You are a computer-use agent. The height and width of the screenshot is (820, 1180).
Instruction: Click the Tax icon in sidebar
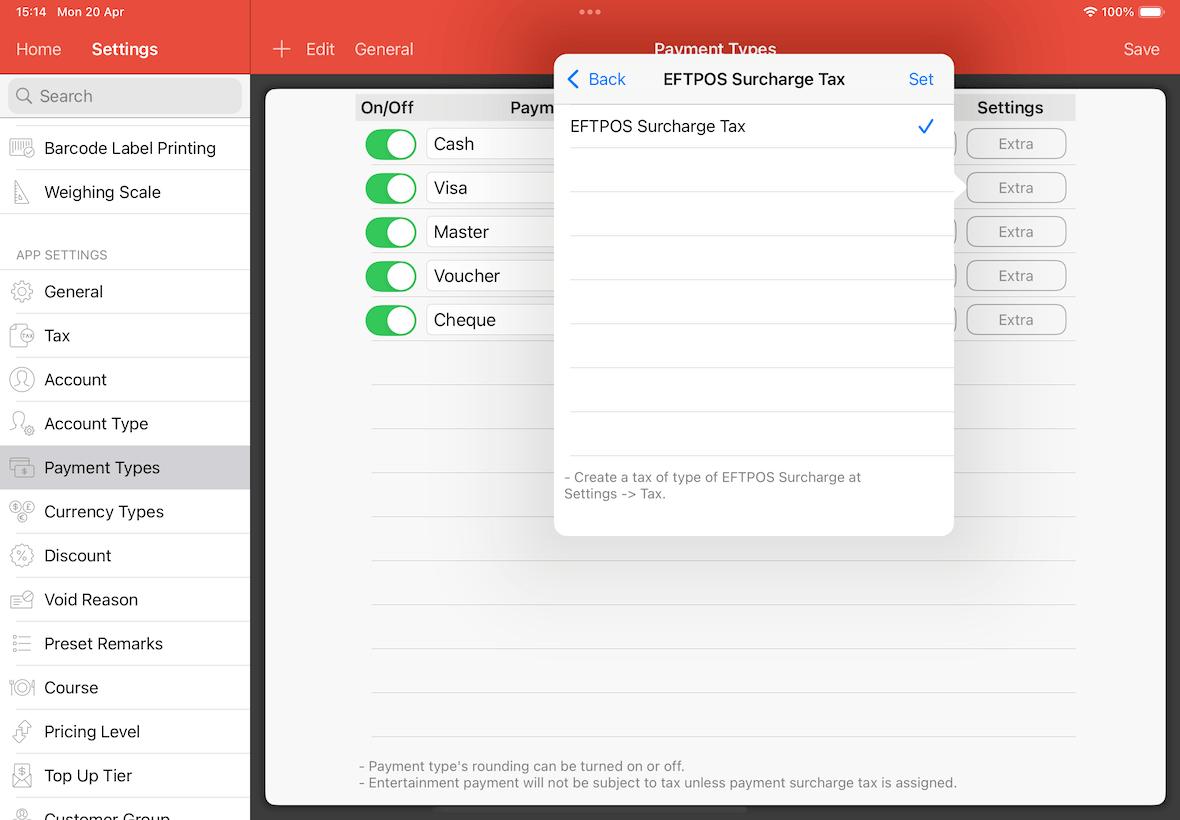(22, 336)
